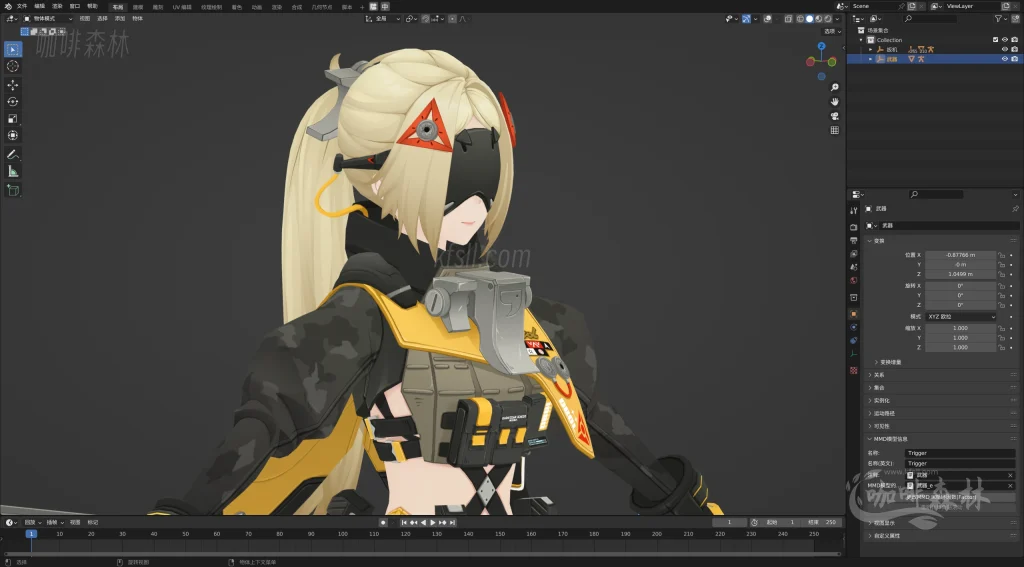1024x567 pixels.
Task: Toggle X-ray mode in viewport header
Action: pos(788,19)
